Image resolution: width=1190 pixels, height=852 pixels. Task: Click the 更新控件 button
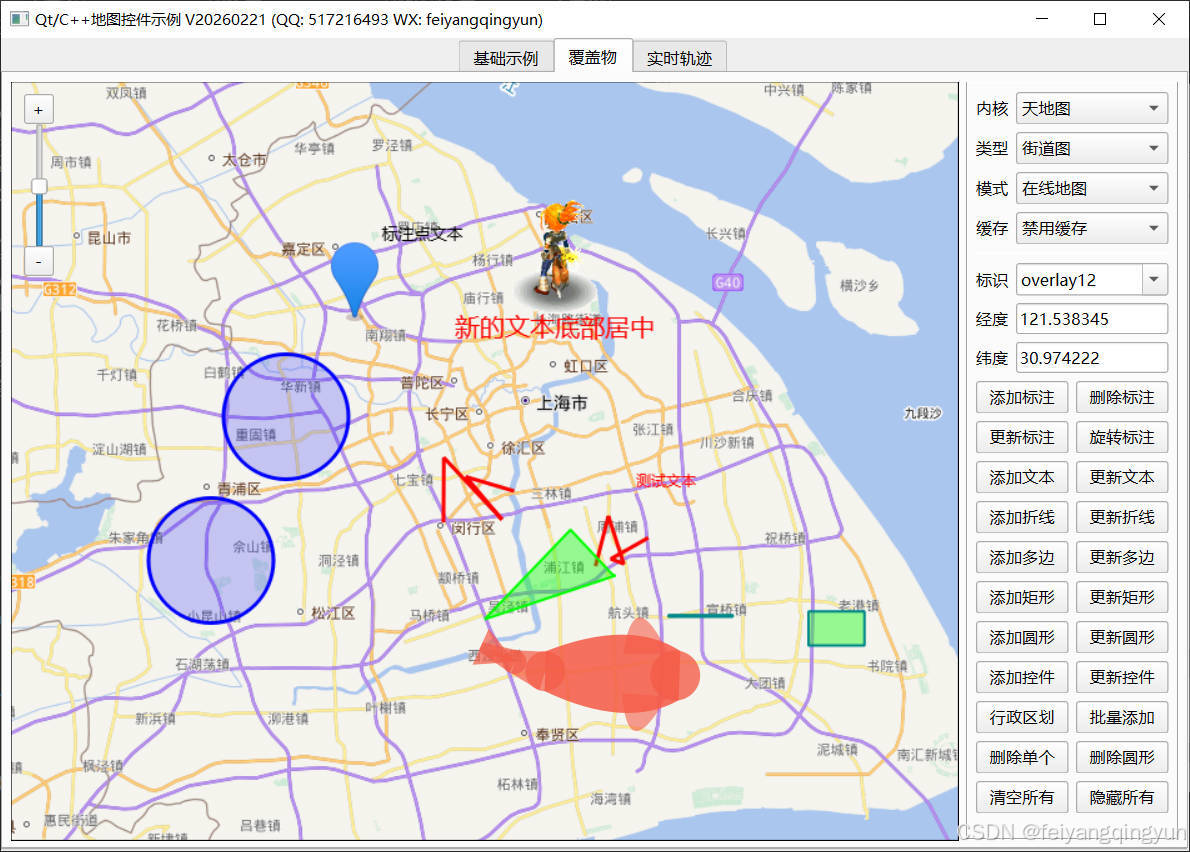1122,678
